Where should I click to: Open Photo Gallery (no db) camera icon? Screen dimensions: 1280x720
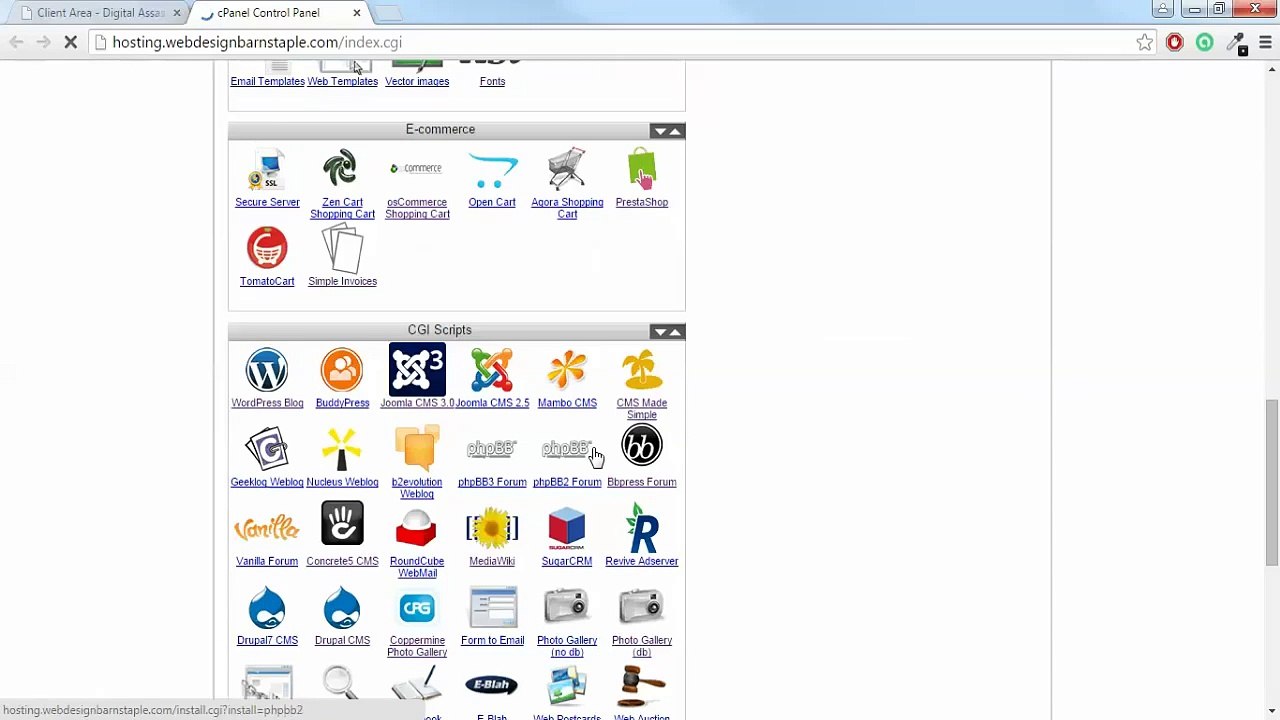coord(567,607)
